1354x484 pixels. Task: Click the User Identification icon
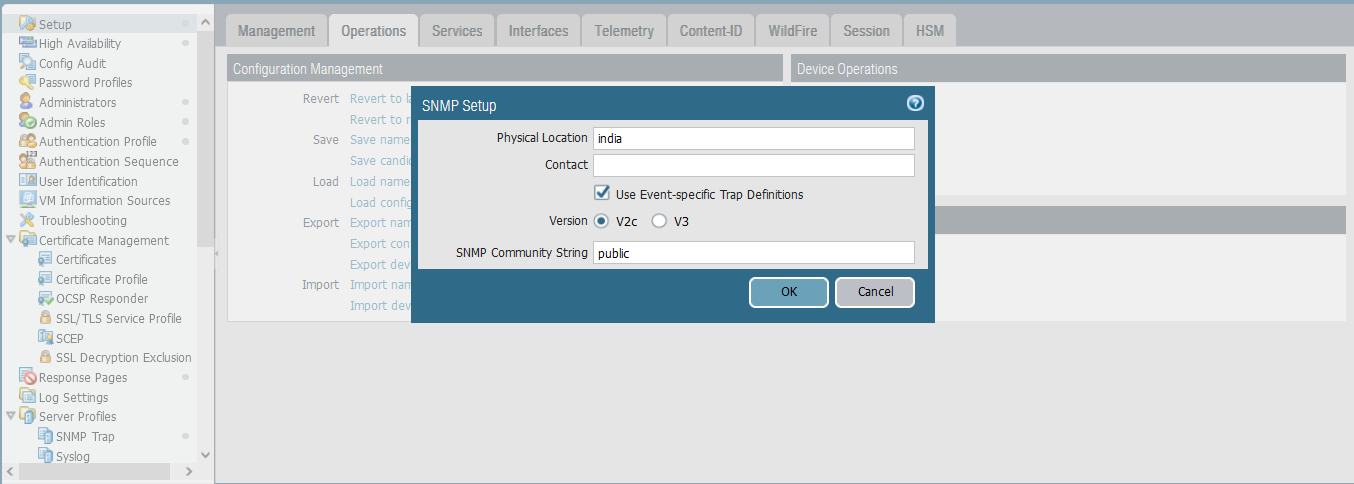pyautogui.click(x=28, y=181)
